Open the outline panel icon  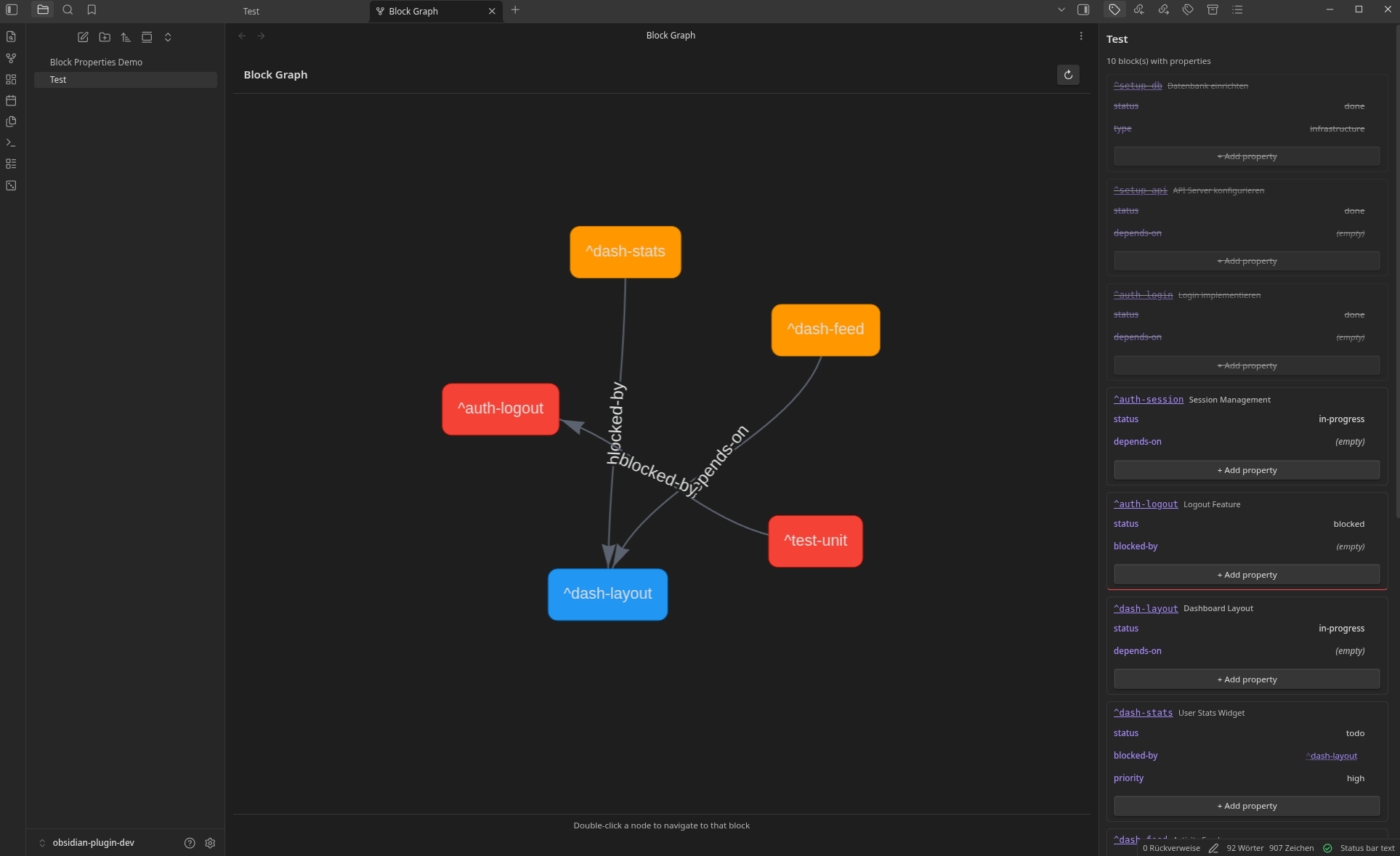1237,10
